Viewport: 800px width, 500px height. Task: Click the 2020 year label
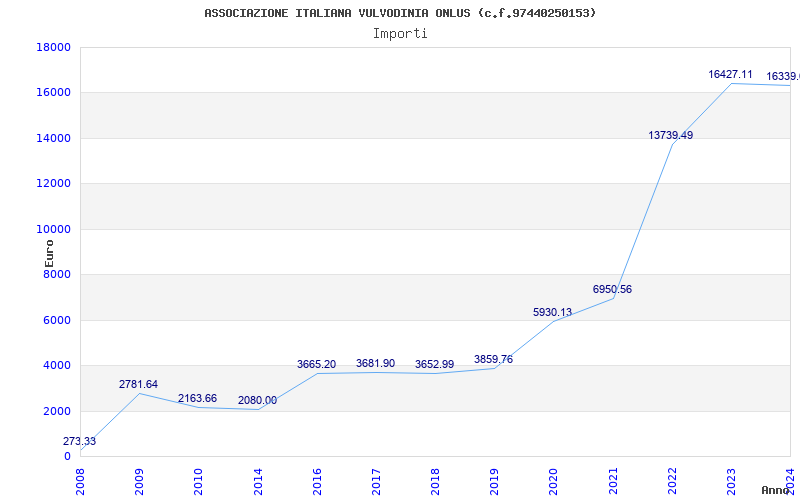[554, 482]
